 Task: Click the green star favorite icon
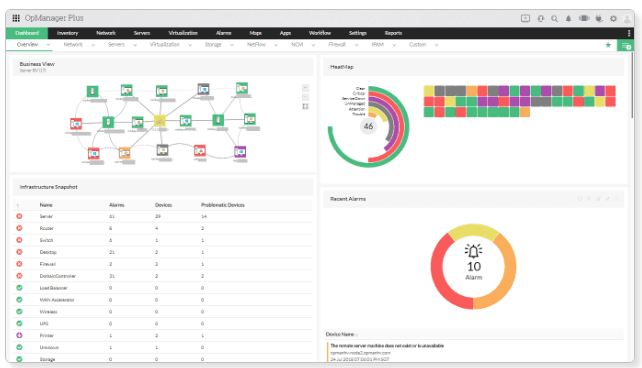tap(608, 45)
